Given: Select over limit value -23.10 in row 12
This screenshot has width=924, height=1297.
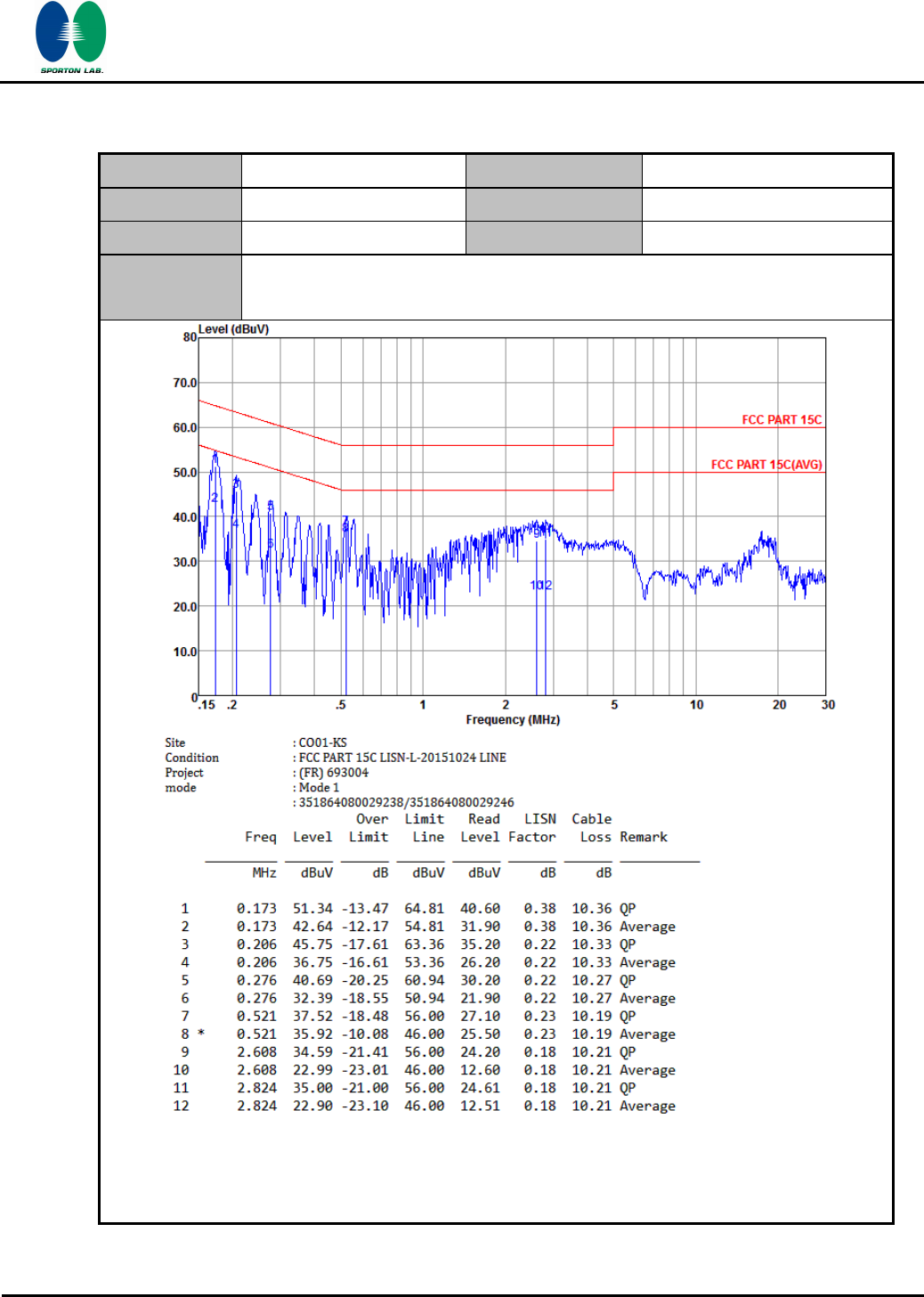Looking at the screenshot, I should 365,1106.
